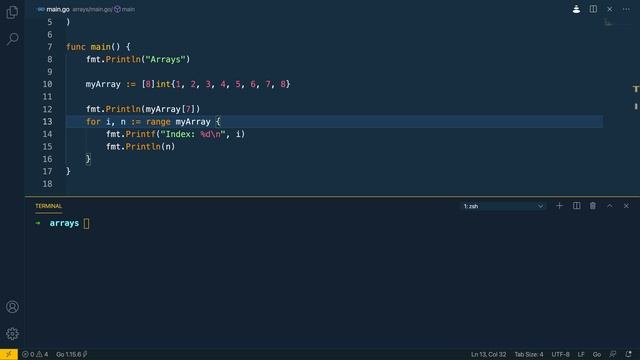Select the UTF-8 encoding status item
This screenshot has height=360, width=640.
pos(560,354)
